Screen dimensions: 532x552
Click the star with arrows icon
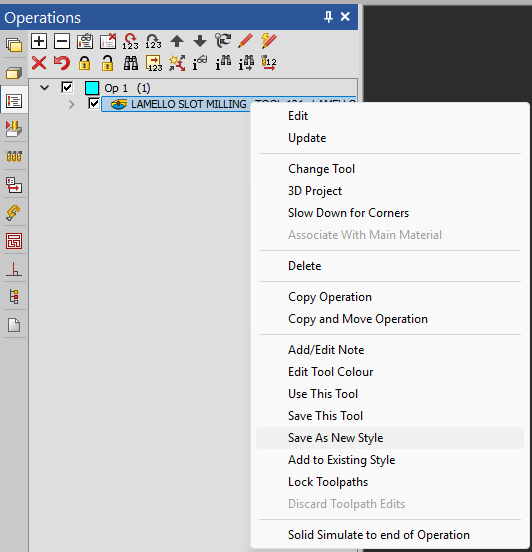177,63
